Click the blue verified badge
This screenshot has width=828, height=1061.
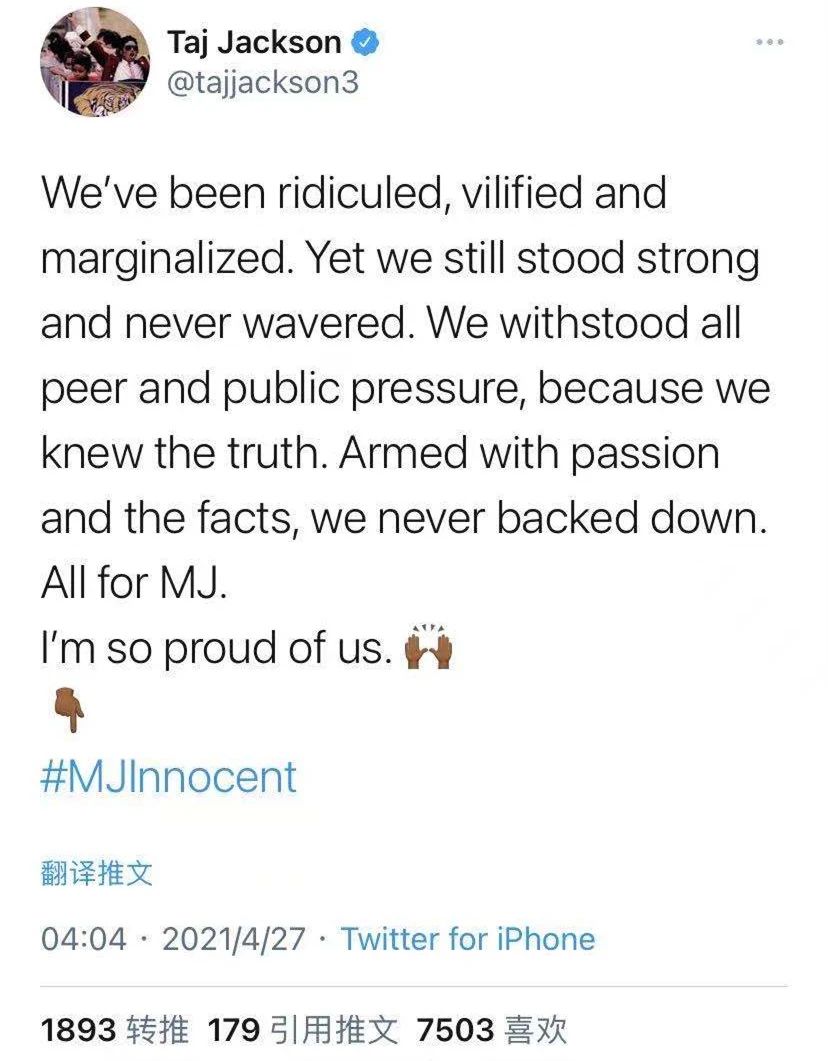coord(363,43)
